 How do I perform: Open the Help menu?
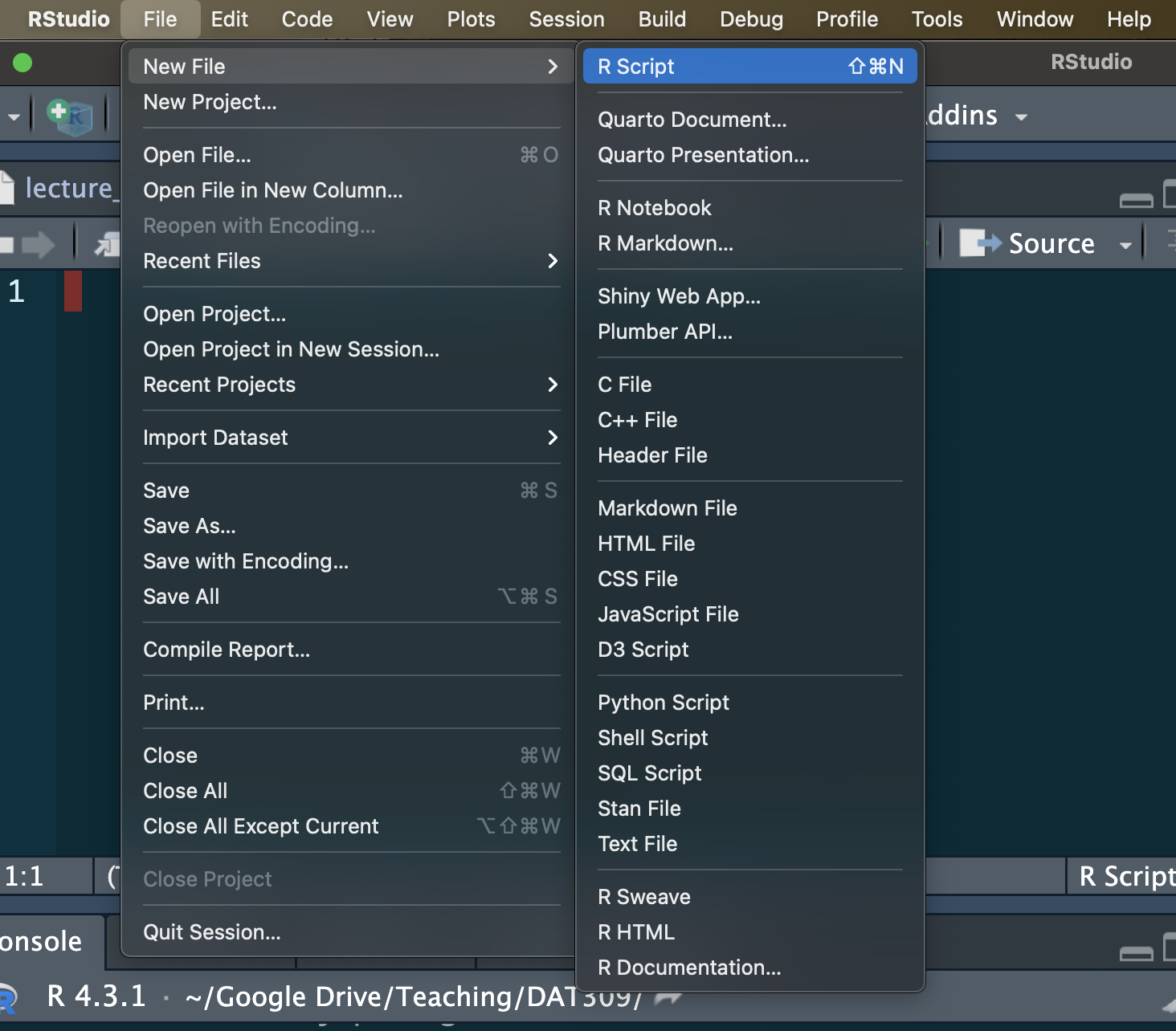tap(1129, 19)
